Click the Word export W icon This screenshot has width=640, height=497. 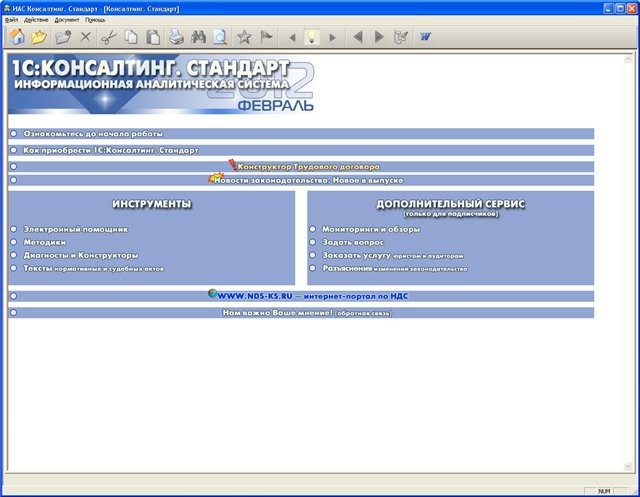click(425, 37)
